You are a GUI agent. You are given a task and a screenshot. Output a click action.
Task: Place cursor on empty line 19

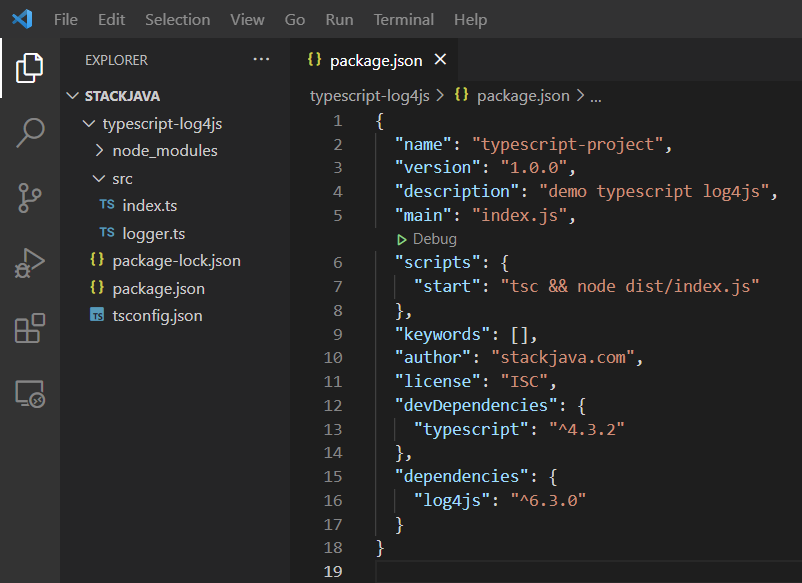(x=588, y=571)
